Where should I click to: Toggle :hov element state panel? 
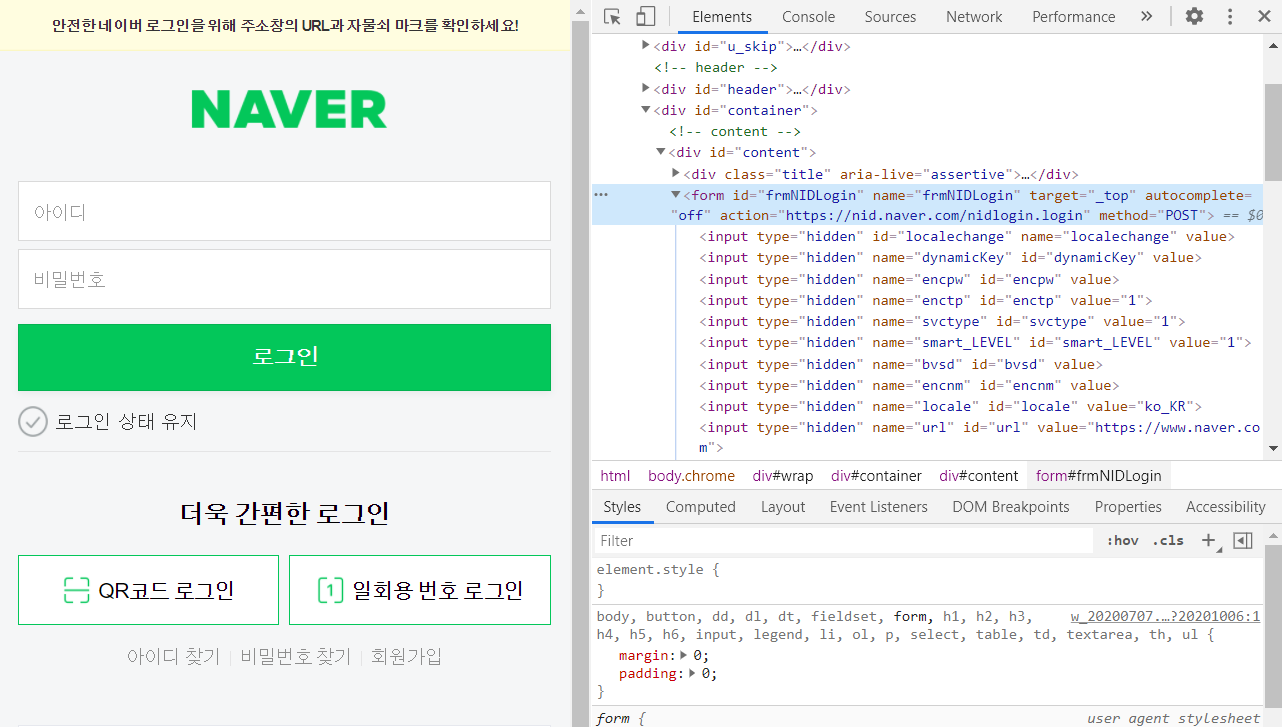1122,540
